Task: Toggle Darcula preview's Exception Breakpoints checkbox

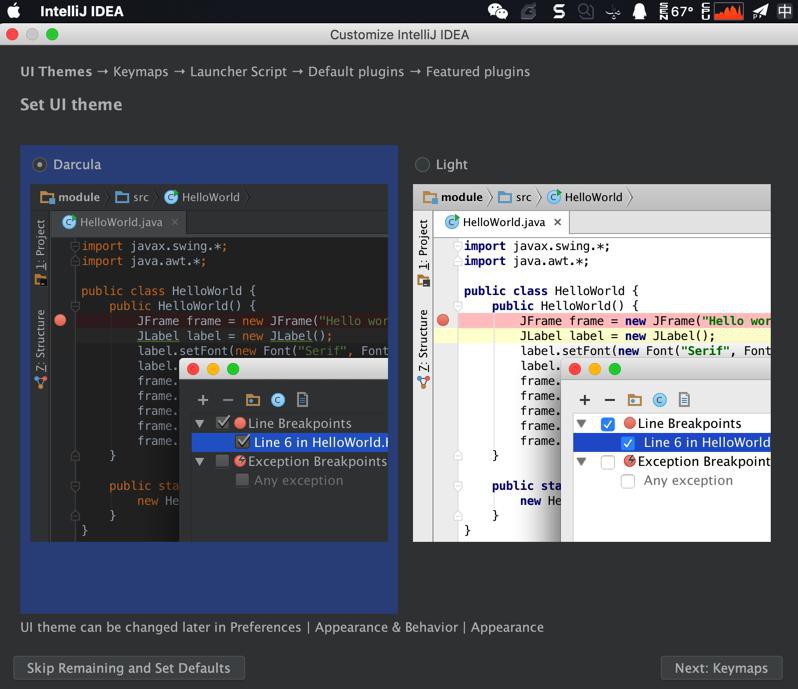Action: coord(222,461)
